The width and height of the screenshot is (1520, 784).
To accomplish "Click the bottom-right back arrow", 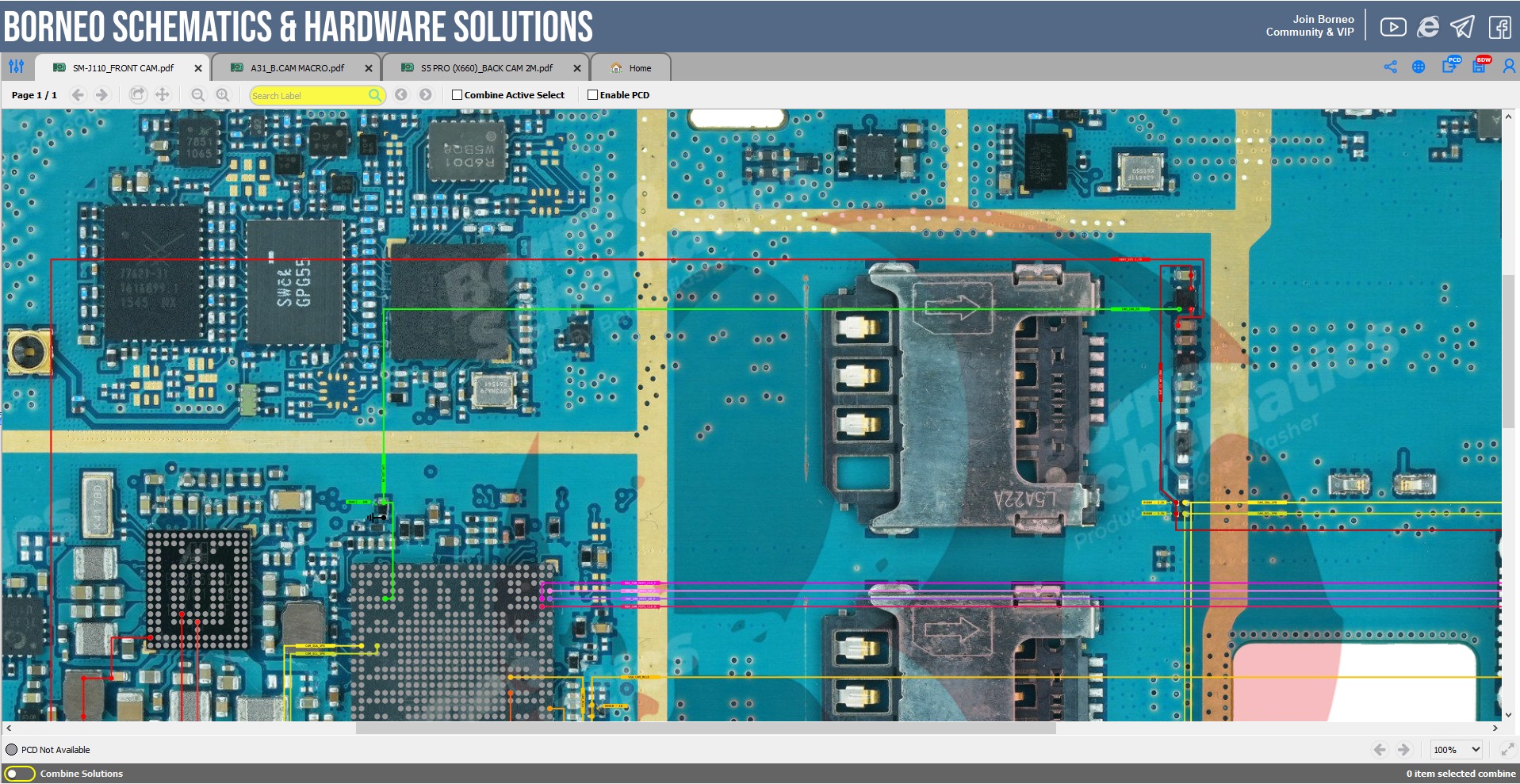I will pos(1380,750).
